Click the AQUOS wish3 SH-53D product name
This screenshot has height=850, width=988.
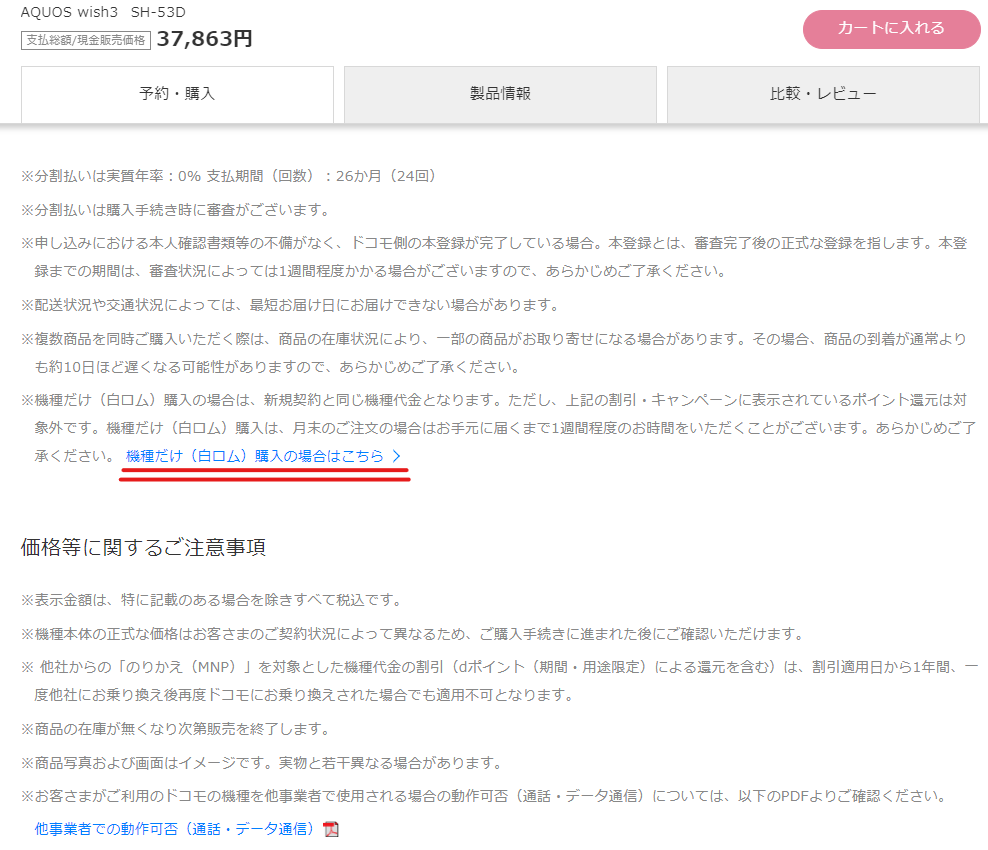click(x=103, y=12)
